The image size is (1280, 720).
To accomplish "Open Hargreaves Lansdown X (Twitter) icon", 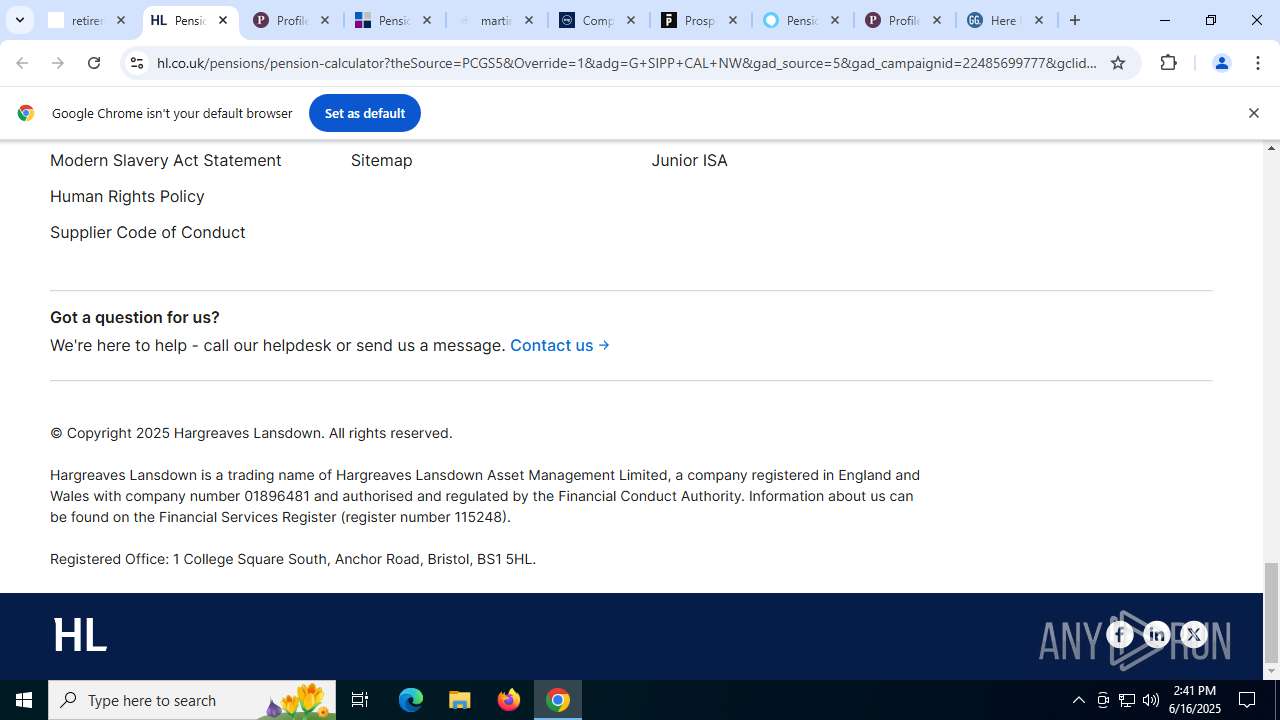I will 1193,635.
